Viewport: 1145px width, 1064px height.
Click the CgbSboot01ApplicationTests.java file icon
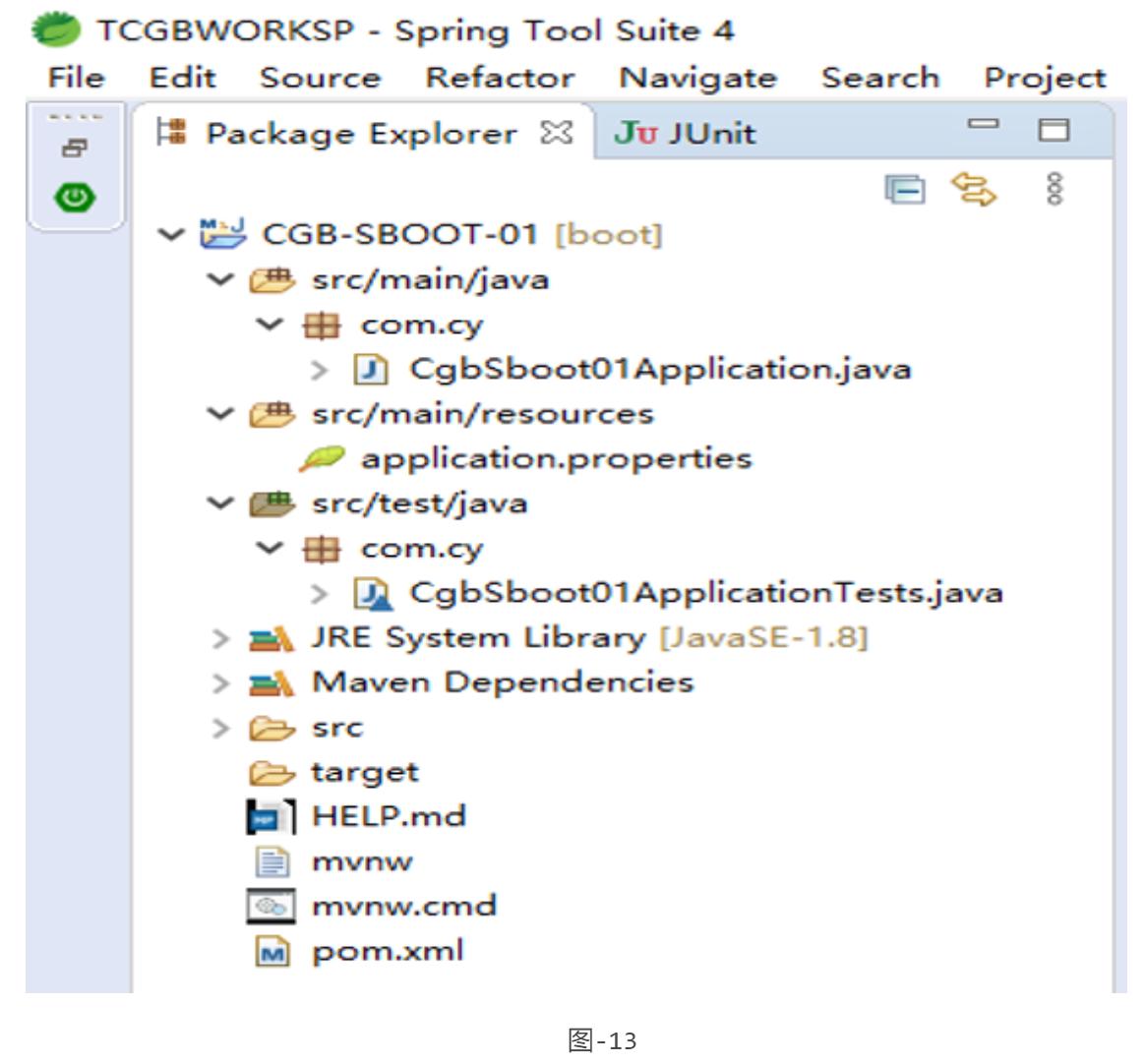[373, 593]
